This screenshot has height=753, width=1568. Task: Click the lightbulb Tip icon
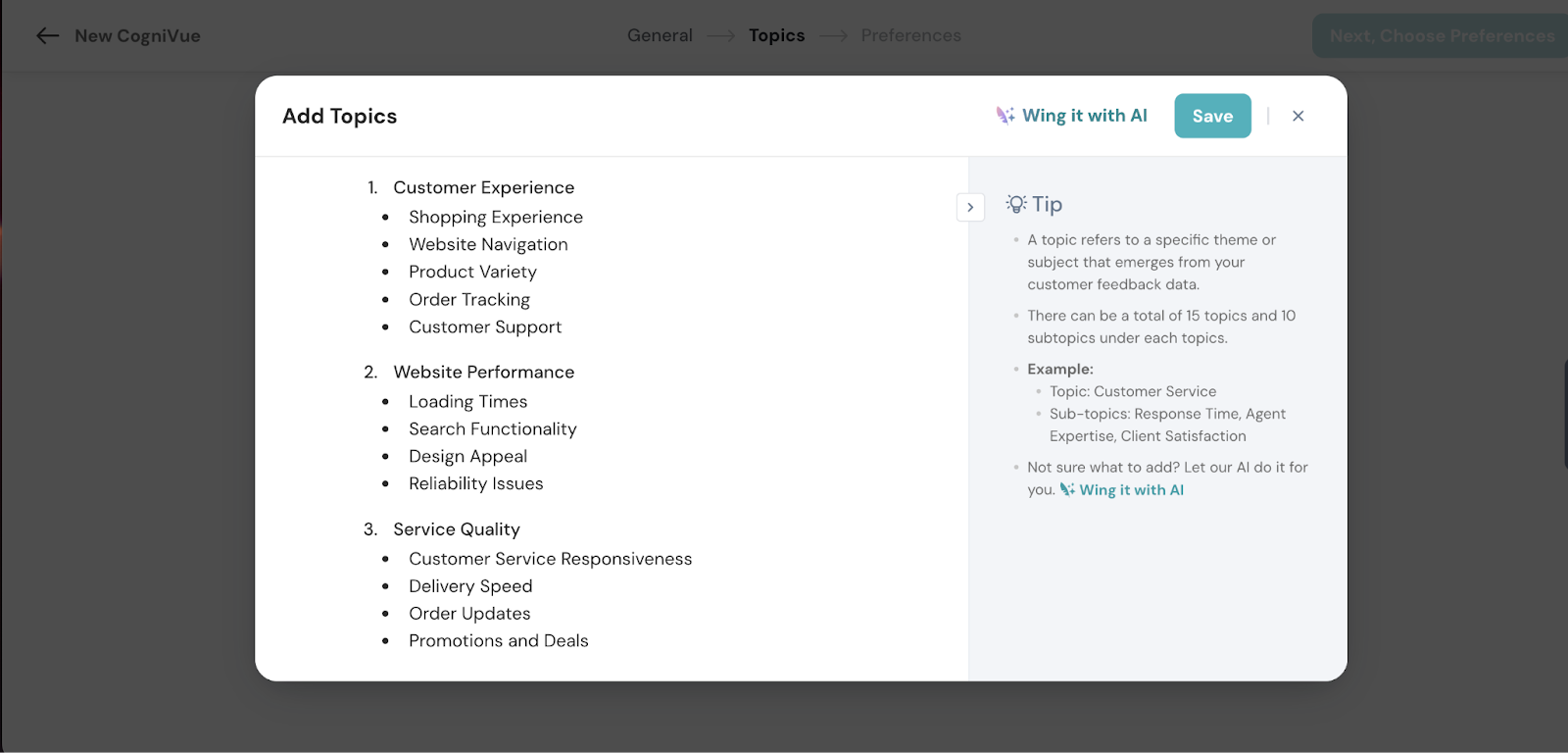[x=1016, y=204]
